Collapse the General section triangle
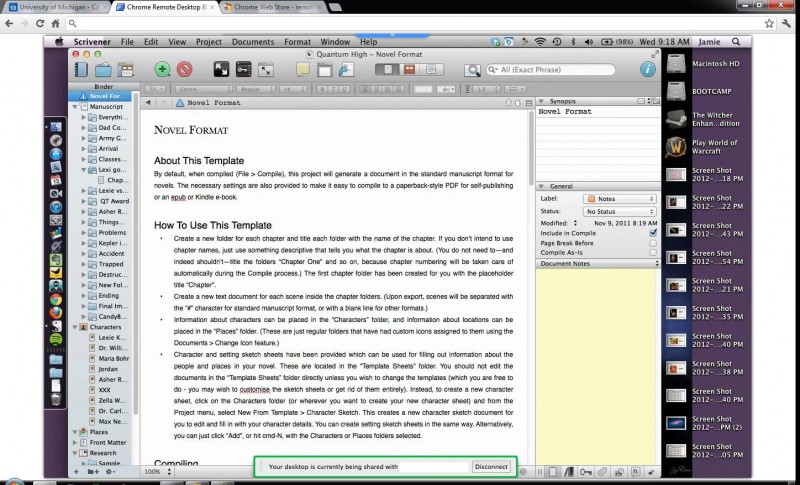 542,186
